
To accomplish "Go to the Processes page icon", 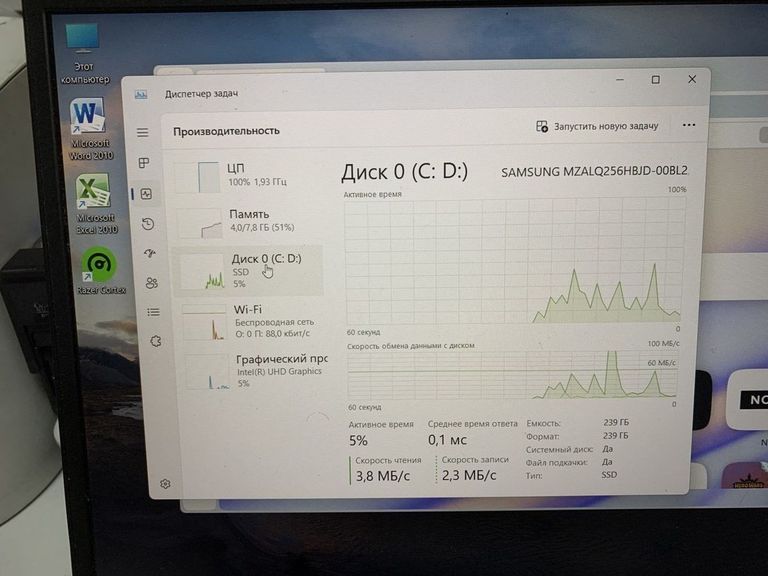I will tap(144, 163).
